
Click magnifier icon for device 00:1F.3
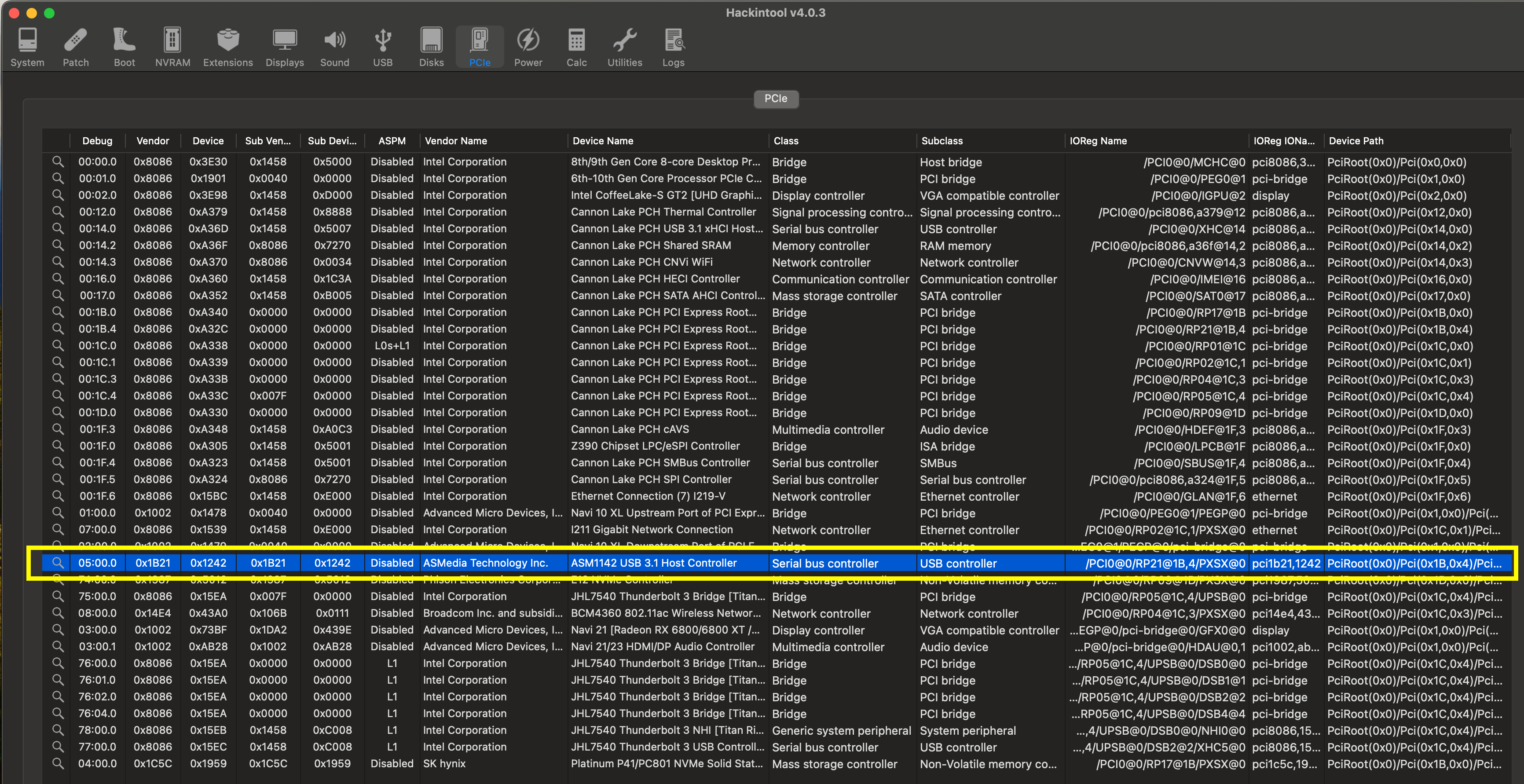pyautogui.click(x=57, y=429)
